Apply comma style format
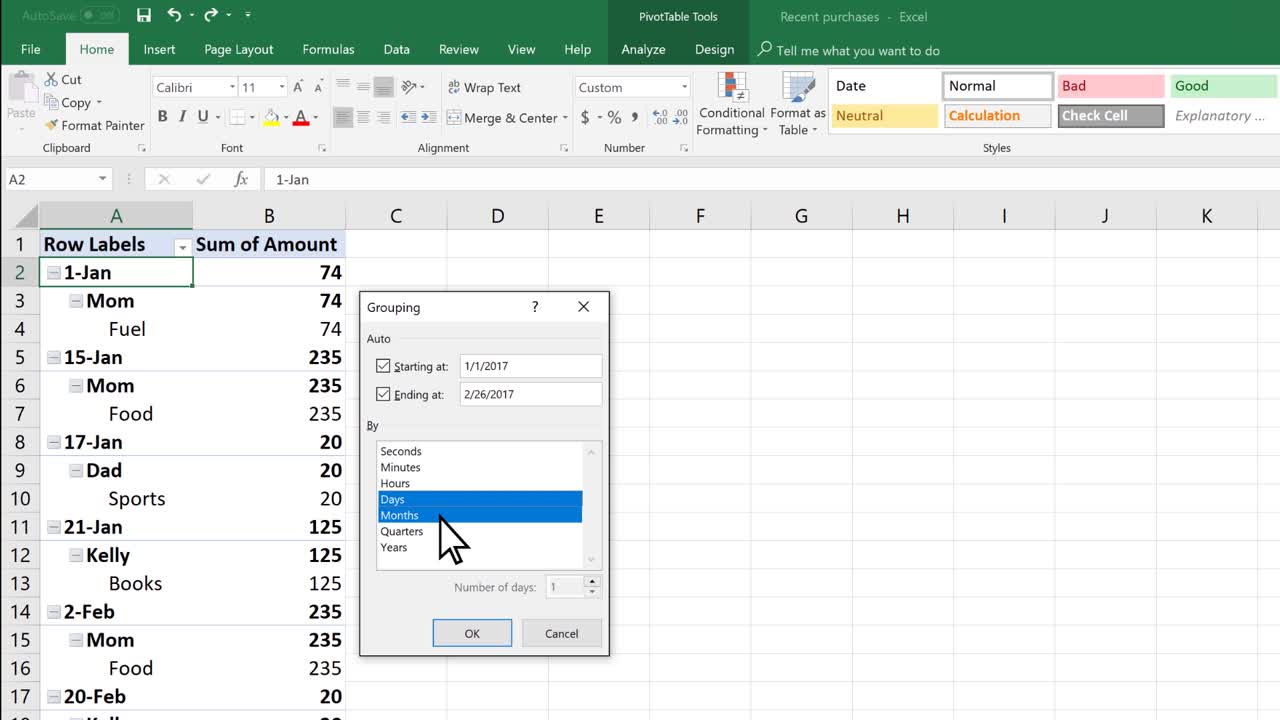Screen dimensions: 1280x720 [x=635, y=117]
